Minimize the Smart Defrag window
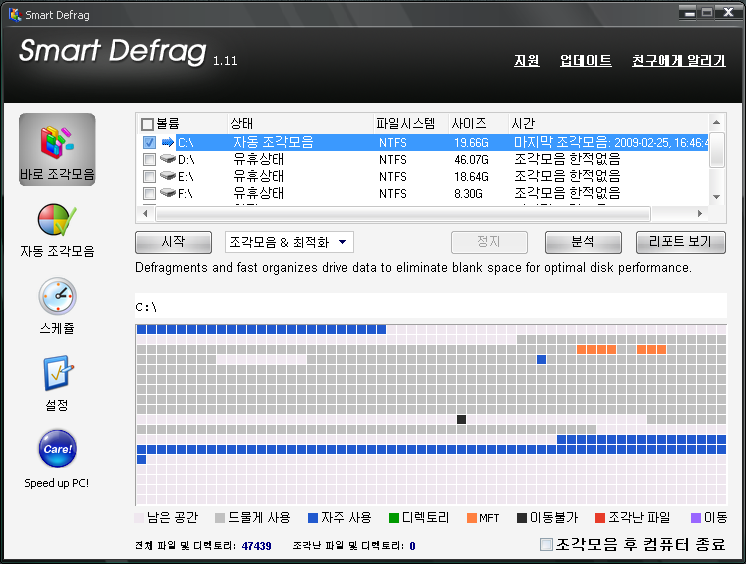 click(689, 13)
